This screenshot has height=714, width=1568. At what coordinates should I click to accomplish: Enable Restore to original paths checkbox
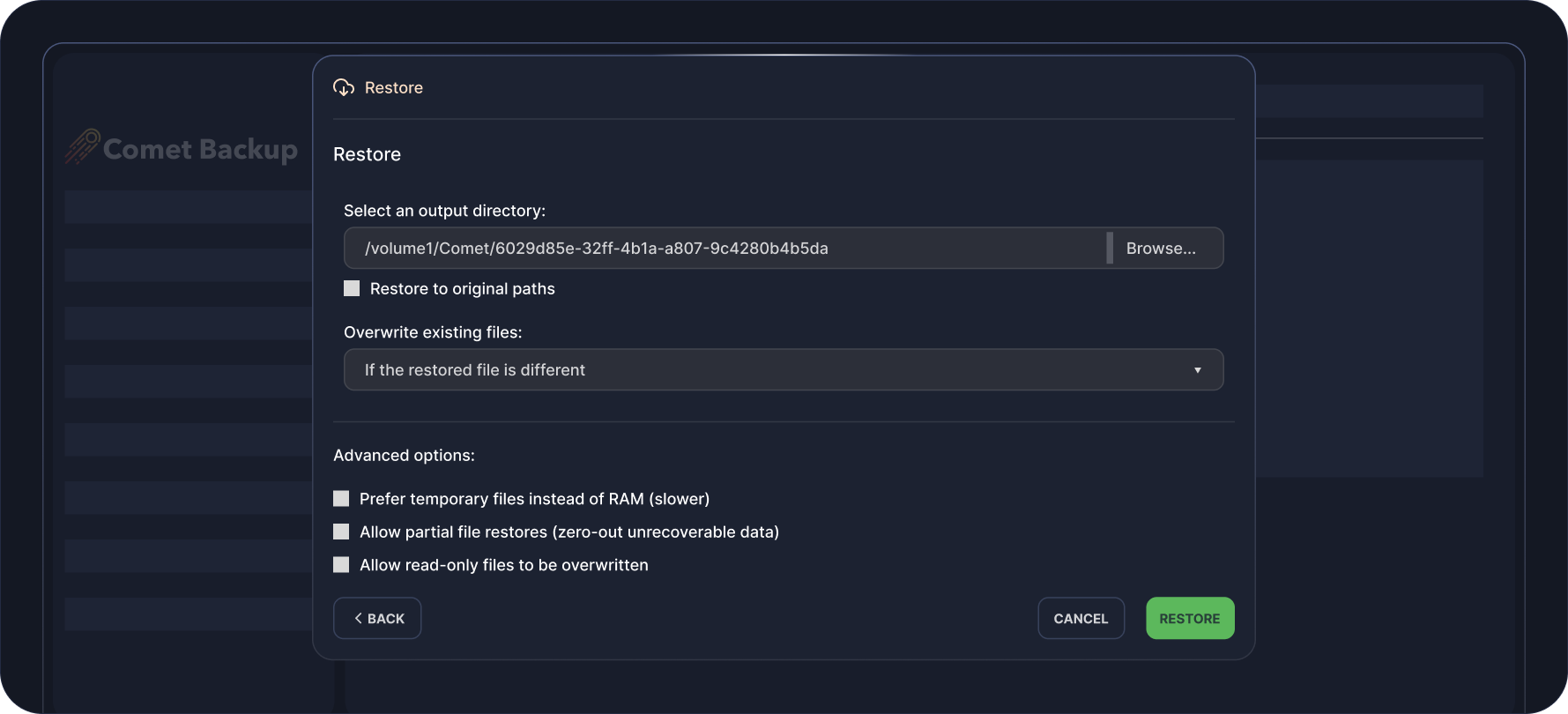[352, 289]
